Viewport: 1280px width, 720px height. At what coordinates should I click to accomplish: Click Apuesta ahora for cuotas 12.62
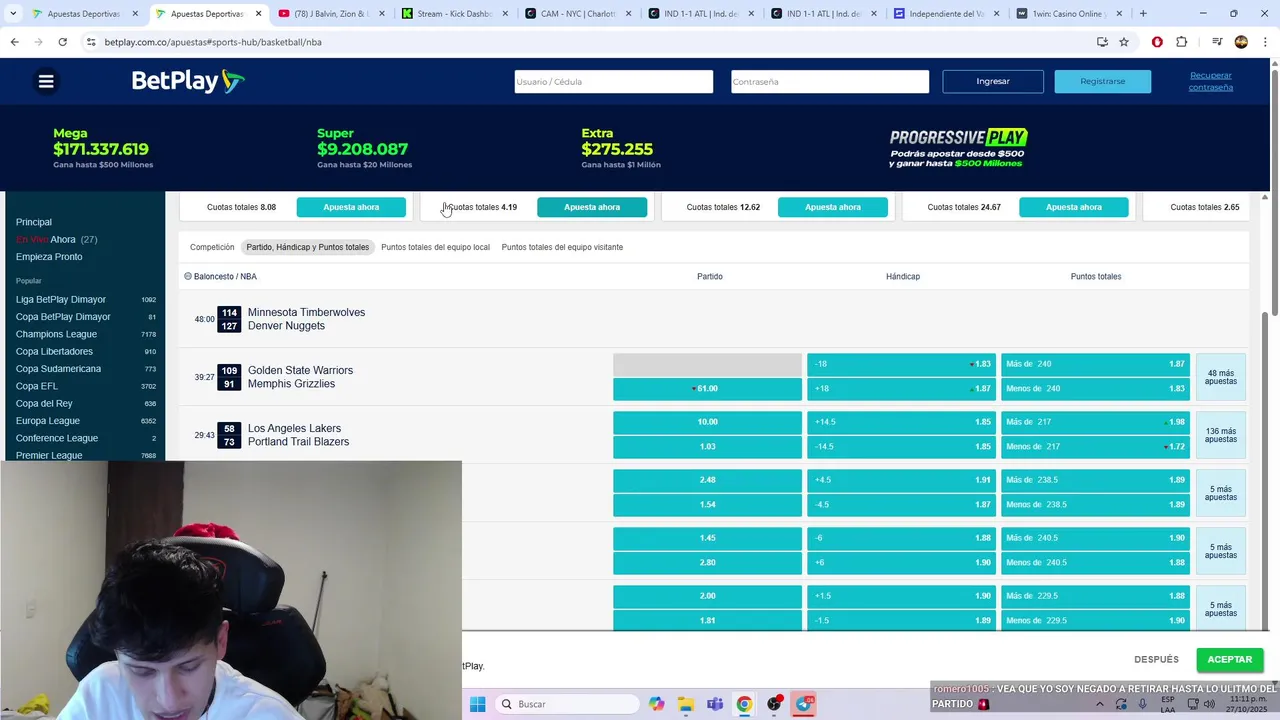point(833,207)
